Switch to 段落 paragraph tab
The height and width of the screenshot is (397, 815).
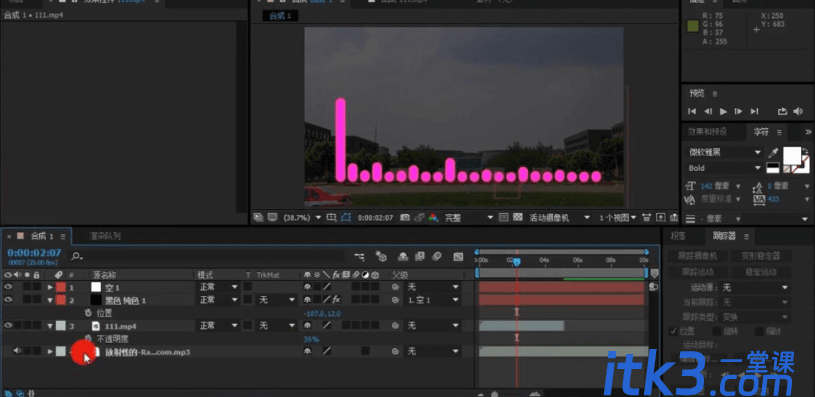coord(678,236)
